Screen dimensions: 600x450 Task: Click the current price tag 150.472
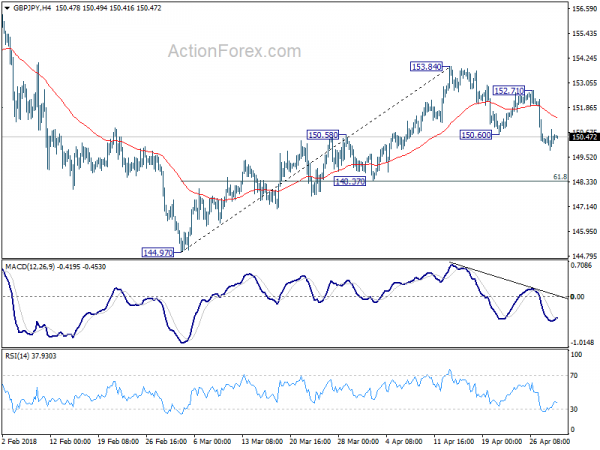pos(584,137)
